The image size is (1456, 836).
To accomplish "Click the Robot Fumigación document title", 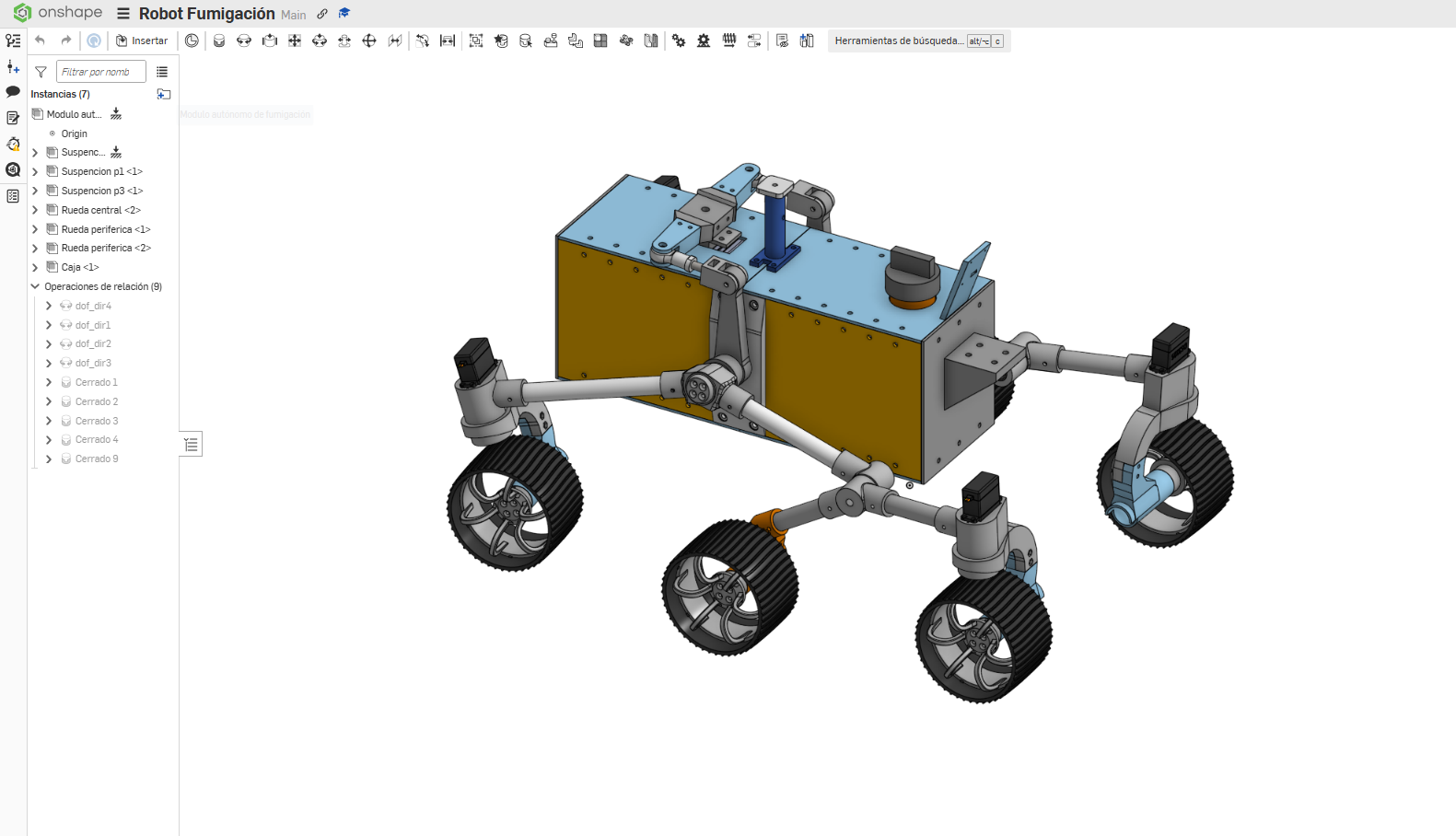I will 206,14.
